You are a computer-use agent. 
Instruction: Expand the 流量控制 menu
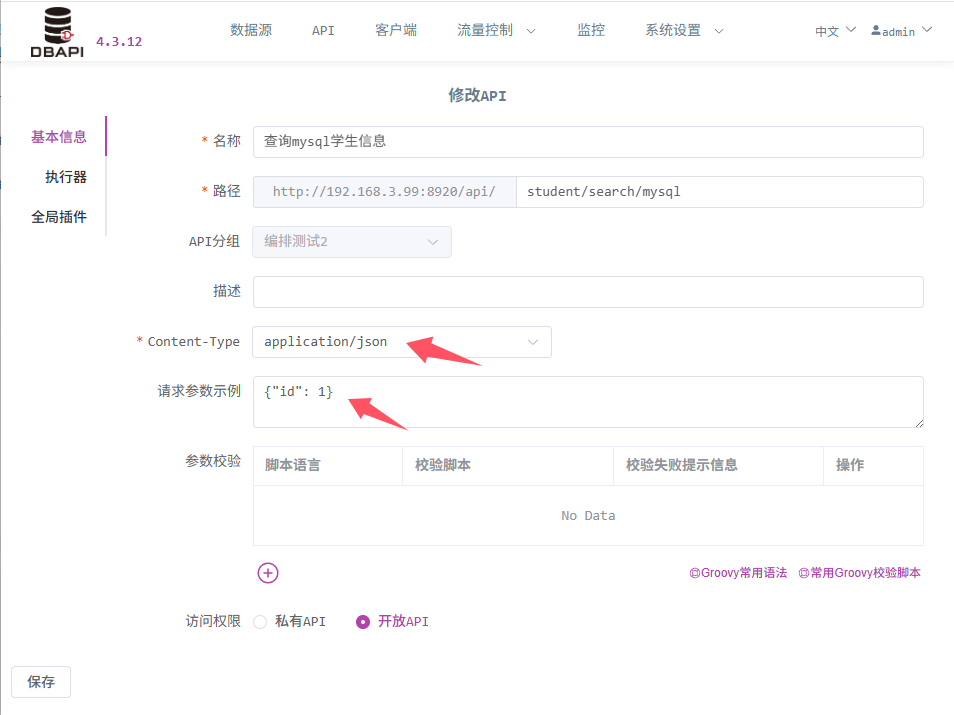click(x=496, y=31)
